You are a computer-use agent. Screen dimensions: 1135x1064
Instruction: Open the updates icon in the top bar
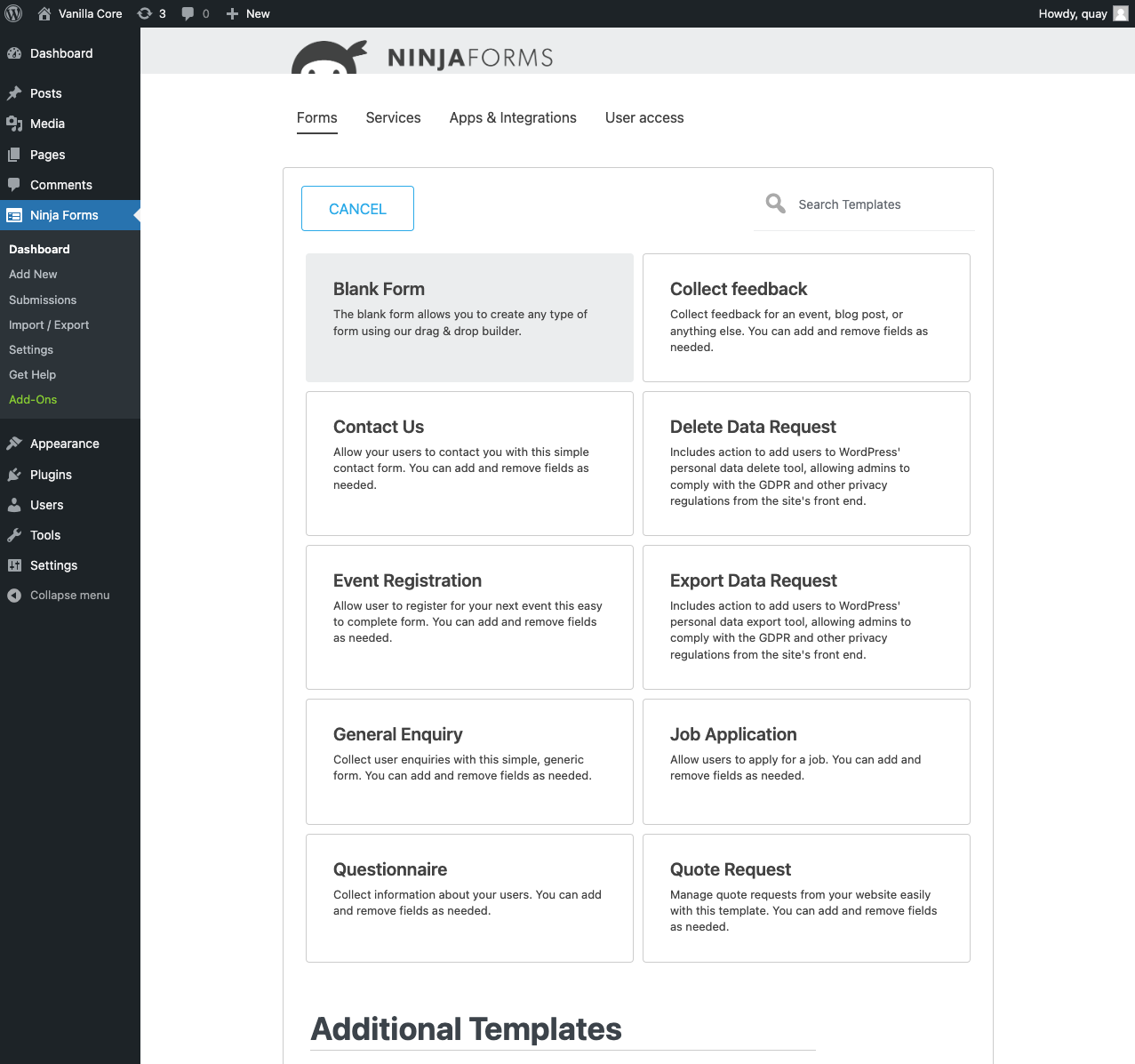(145, 13)
